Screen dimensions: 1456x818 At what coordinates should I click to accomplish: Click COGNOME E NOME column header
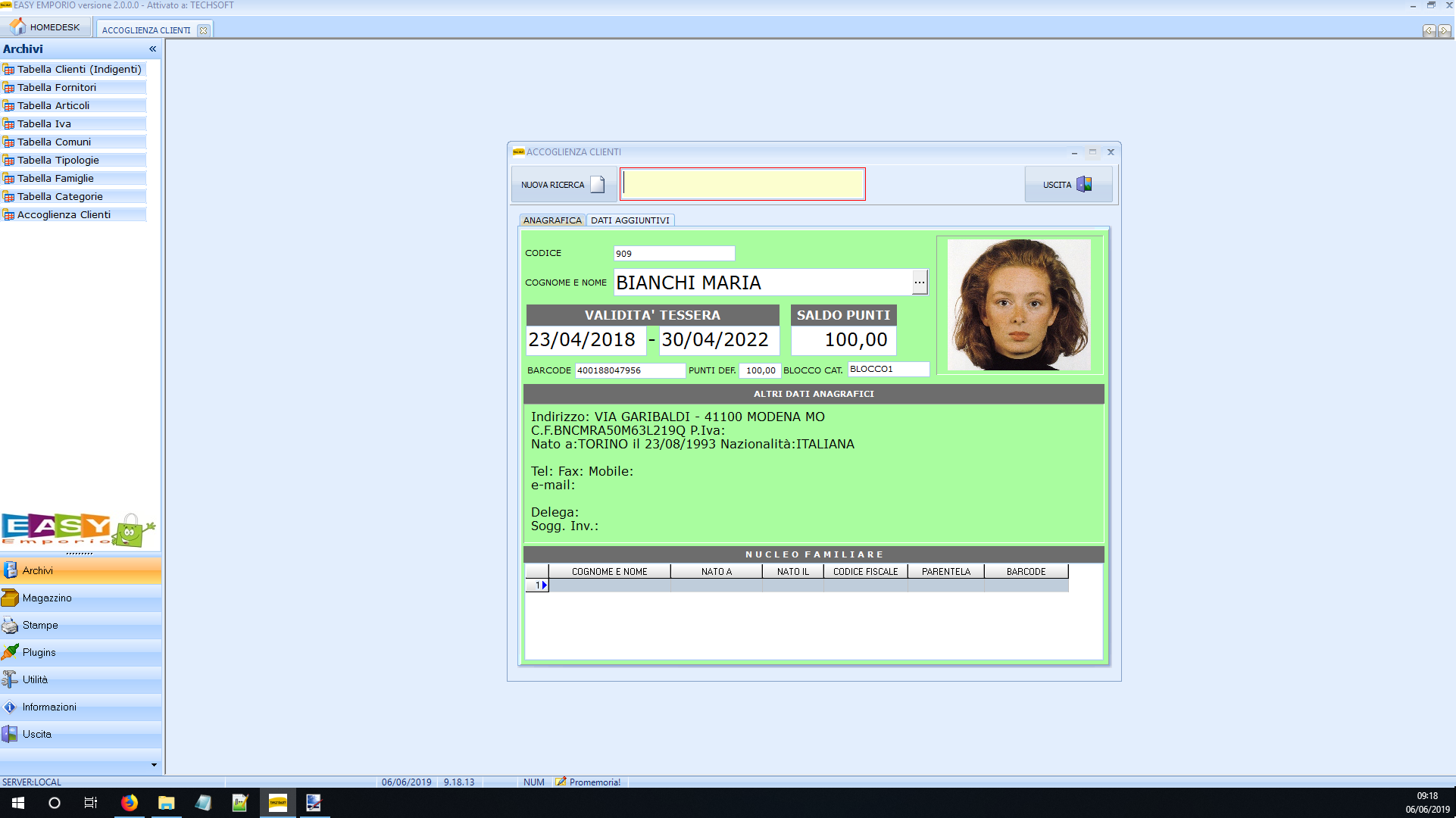click(x=610, y=572)
